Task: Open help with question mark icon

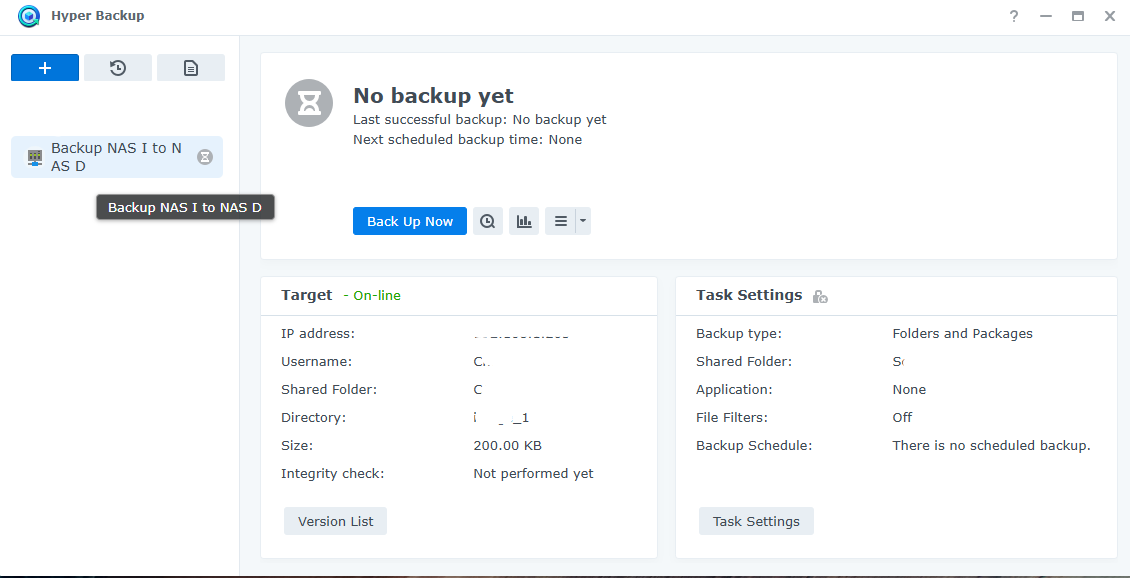Action: coord(1014,16)
